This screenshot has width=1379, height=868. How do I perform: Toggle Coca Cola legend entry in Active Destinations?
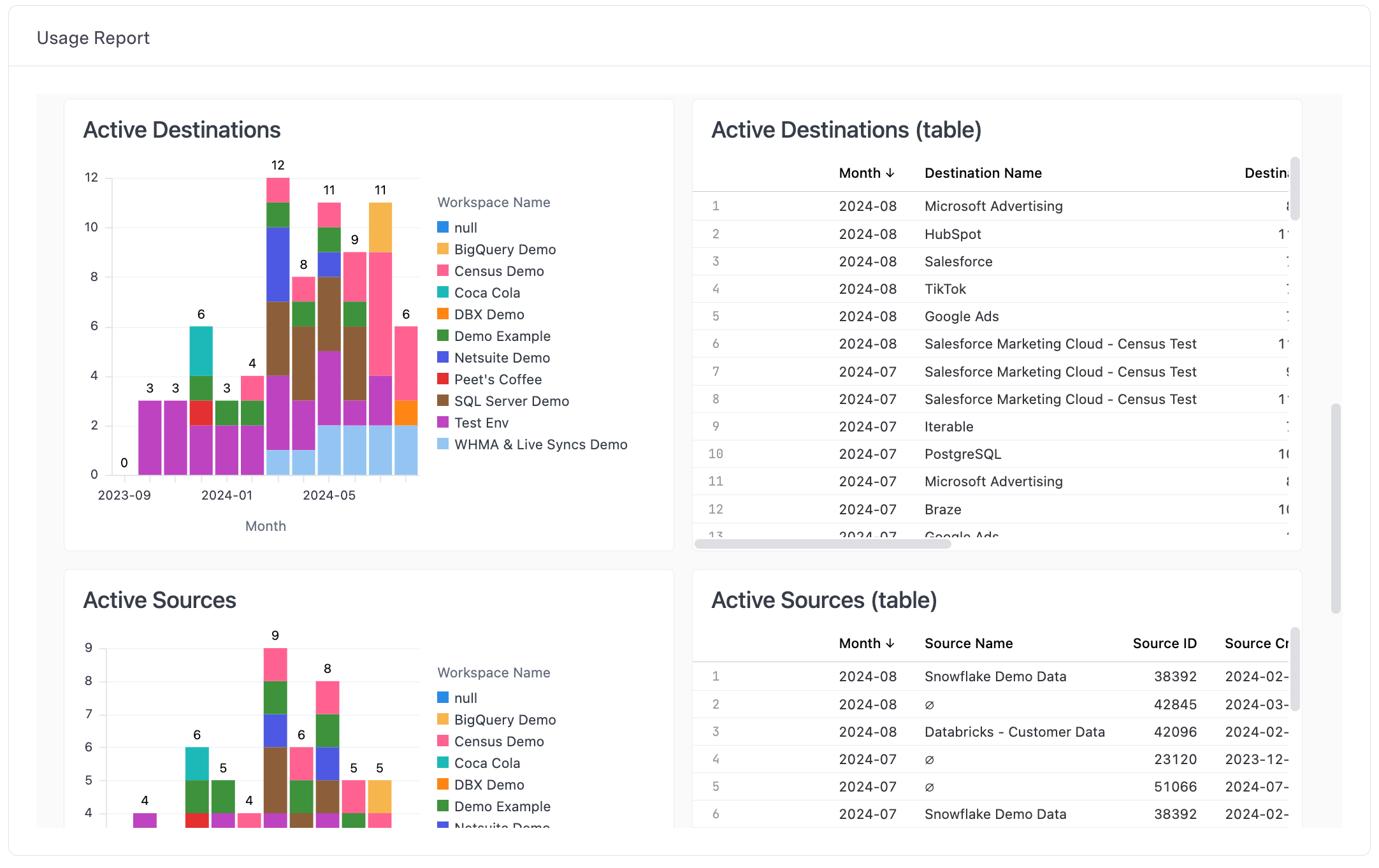487,293
